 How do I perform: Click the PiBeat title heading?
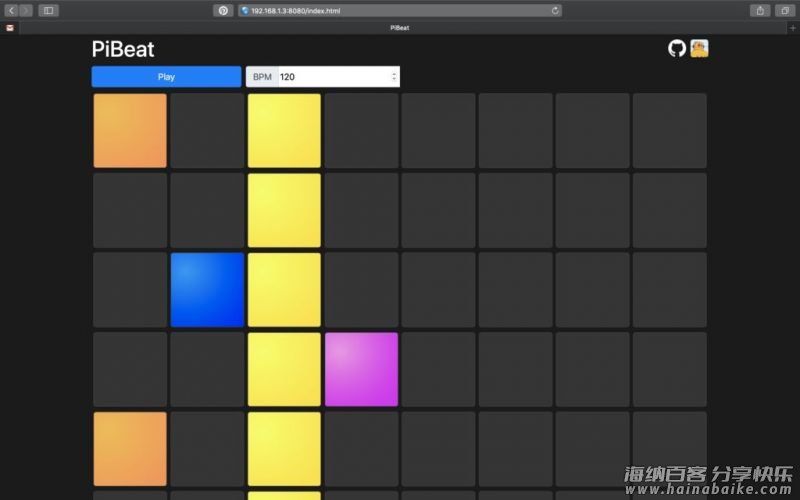(x=123, y=49)
